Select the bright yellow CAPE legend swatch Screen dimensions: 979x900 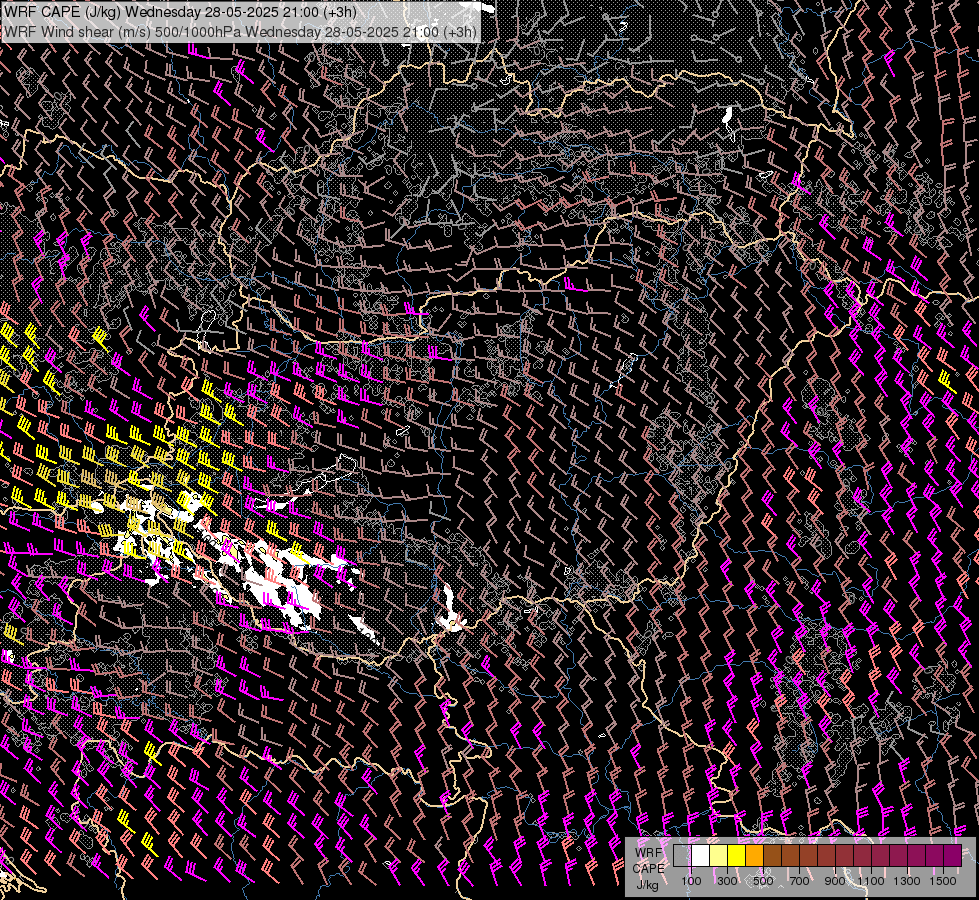point(737,855)
